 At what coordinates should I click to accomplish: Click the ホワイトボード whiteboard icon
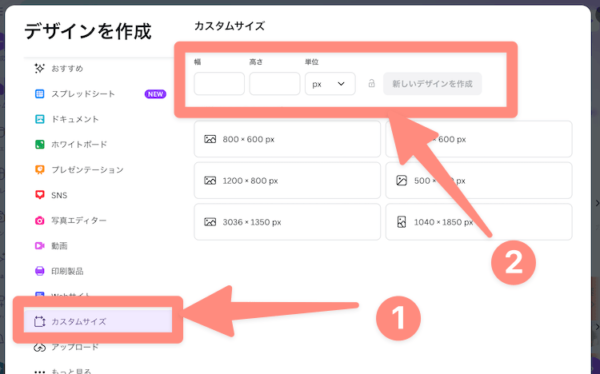(x=39, y=144)
